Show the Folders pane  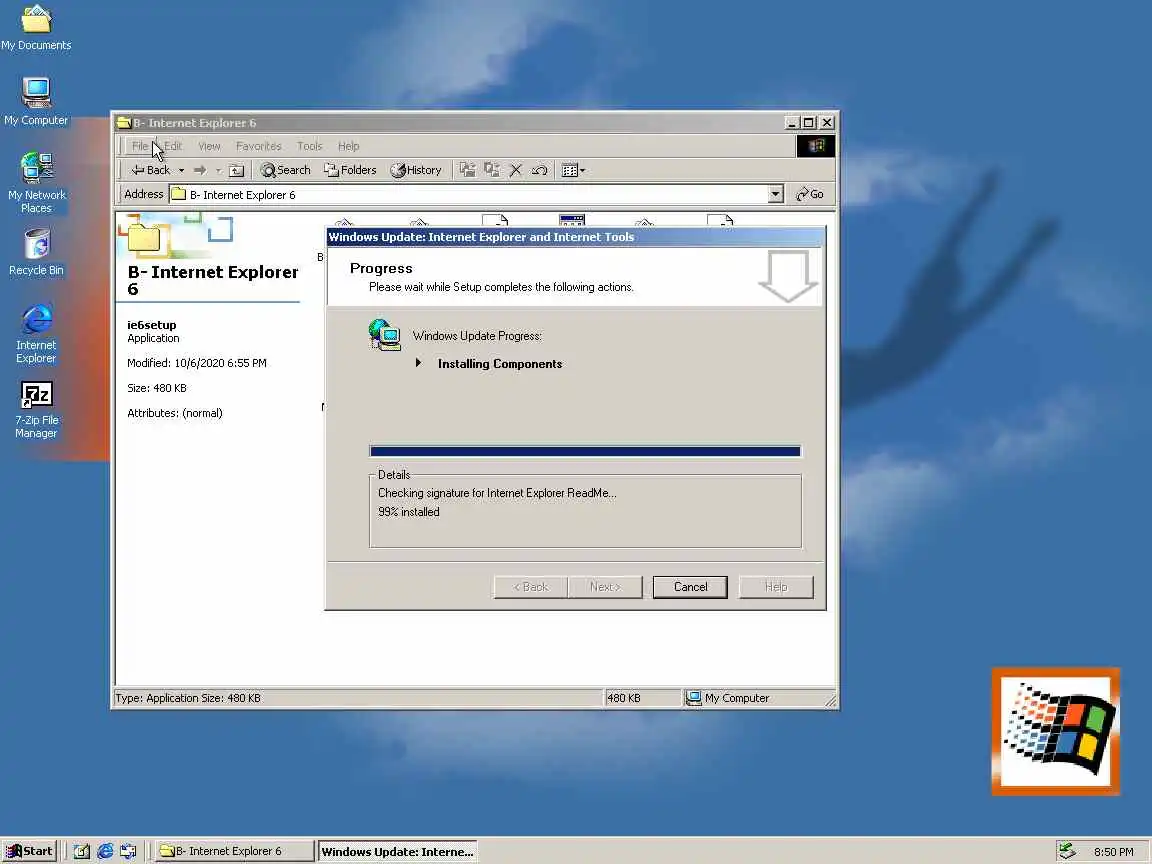[350, 170]
